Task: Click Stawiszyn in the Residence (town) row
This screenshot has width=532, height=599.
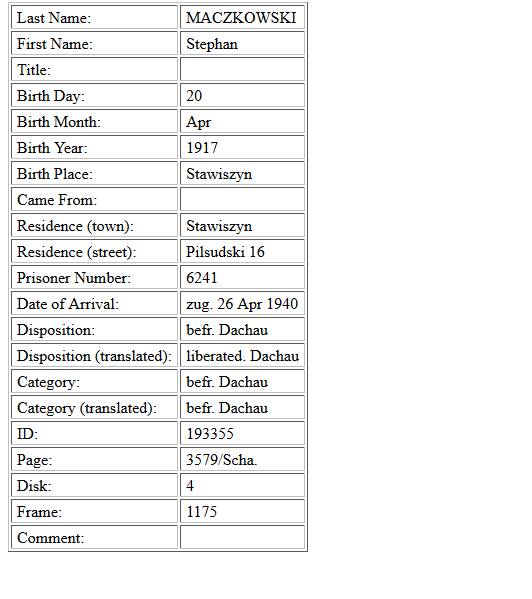Action: pos(219,226)
